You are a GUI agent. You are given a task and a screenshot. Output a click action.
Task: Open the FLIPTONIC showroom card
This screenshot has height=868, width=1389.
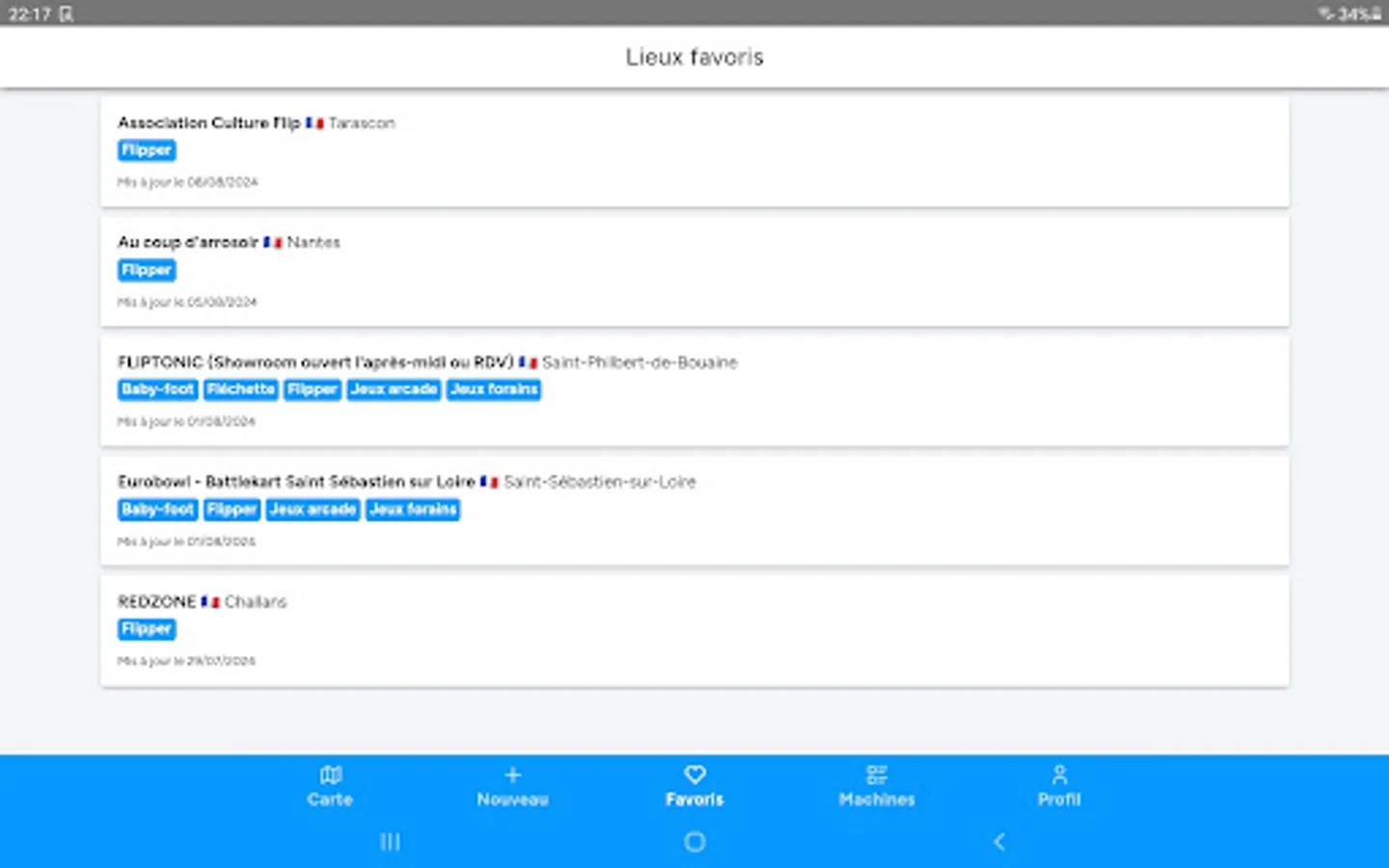(694, 391)
